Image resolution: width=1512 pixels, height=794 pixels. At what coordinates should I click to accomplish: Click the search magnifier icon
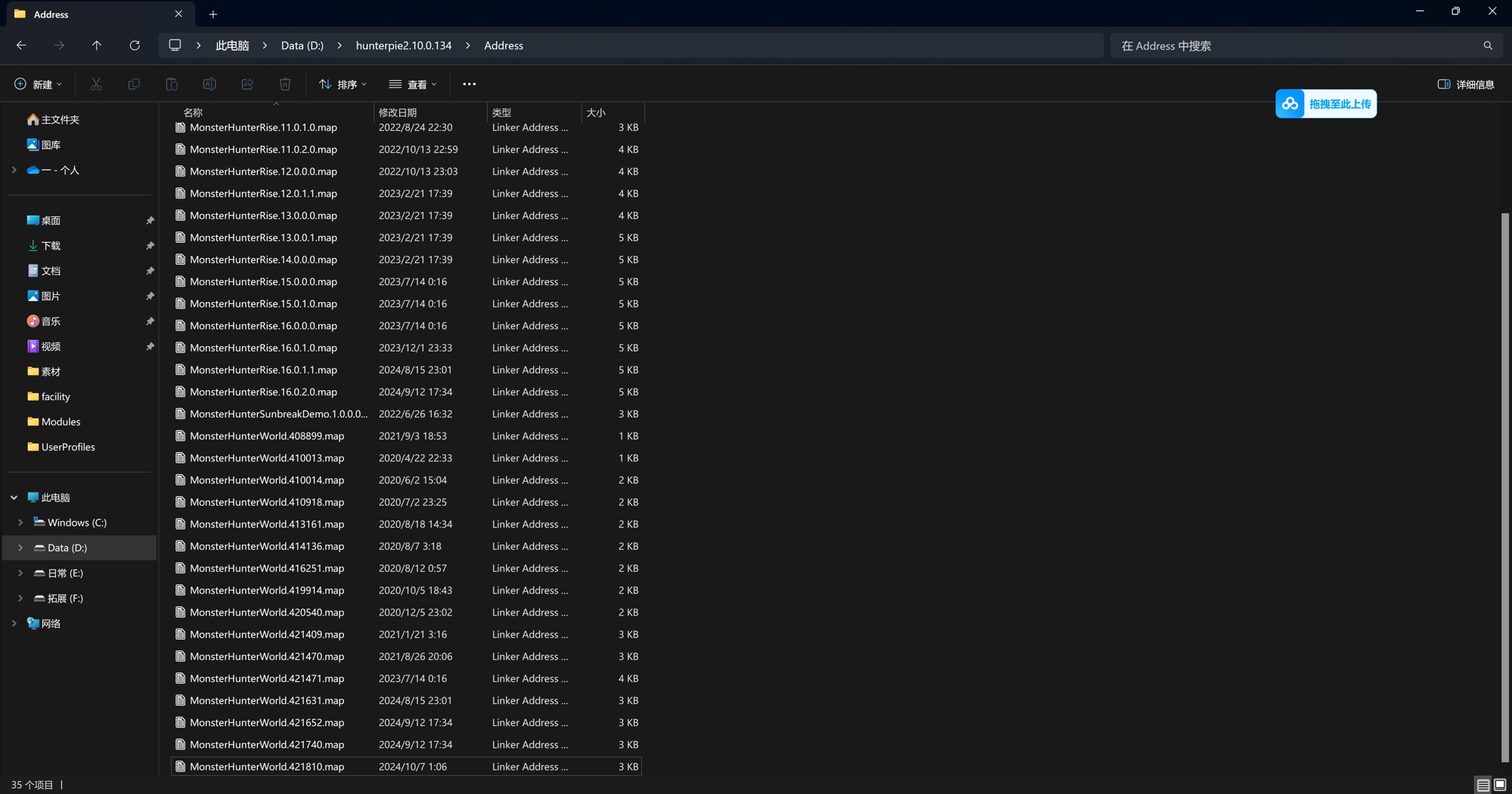pyautogui.click(x=1488, y=45)
